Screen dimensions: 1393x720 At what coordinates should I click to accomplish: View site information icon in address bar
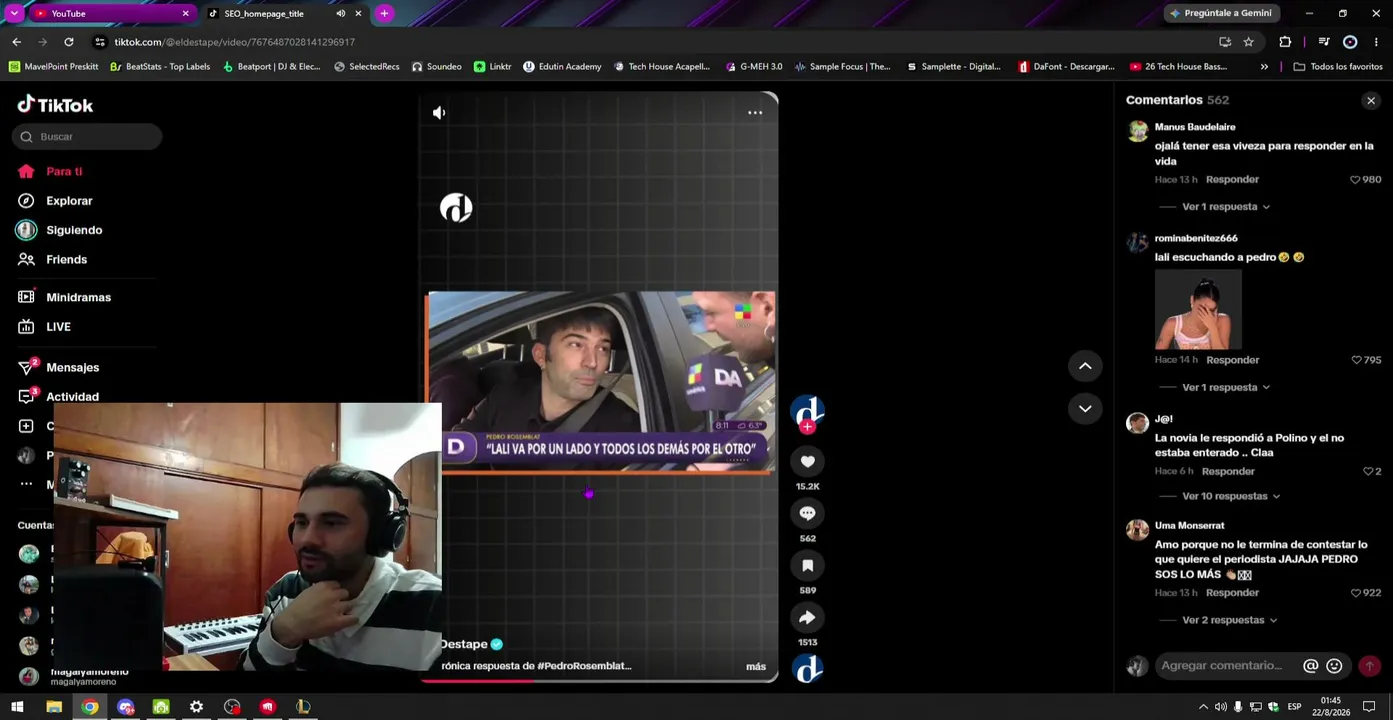click(x=99, y=42)
